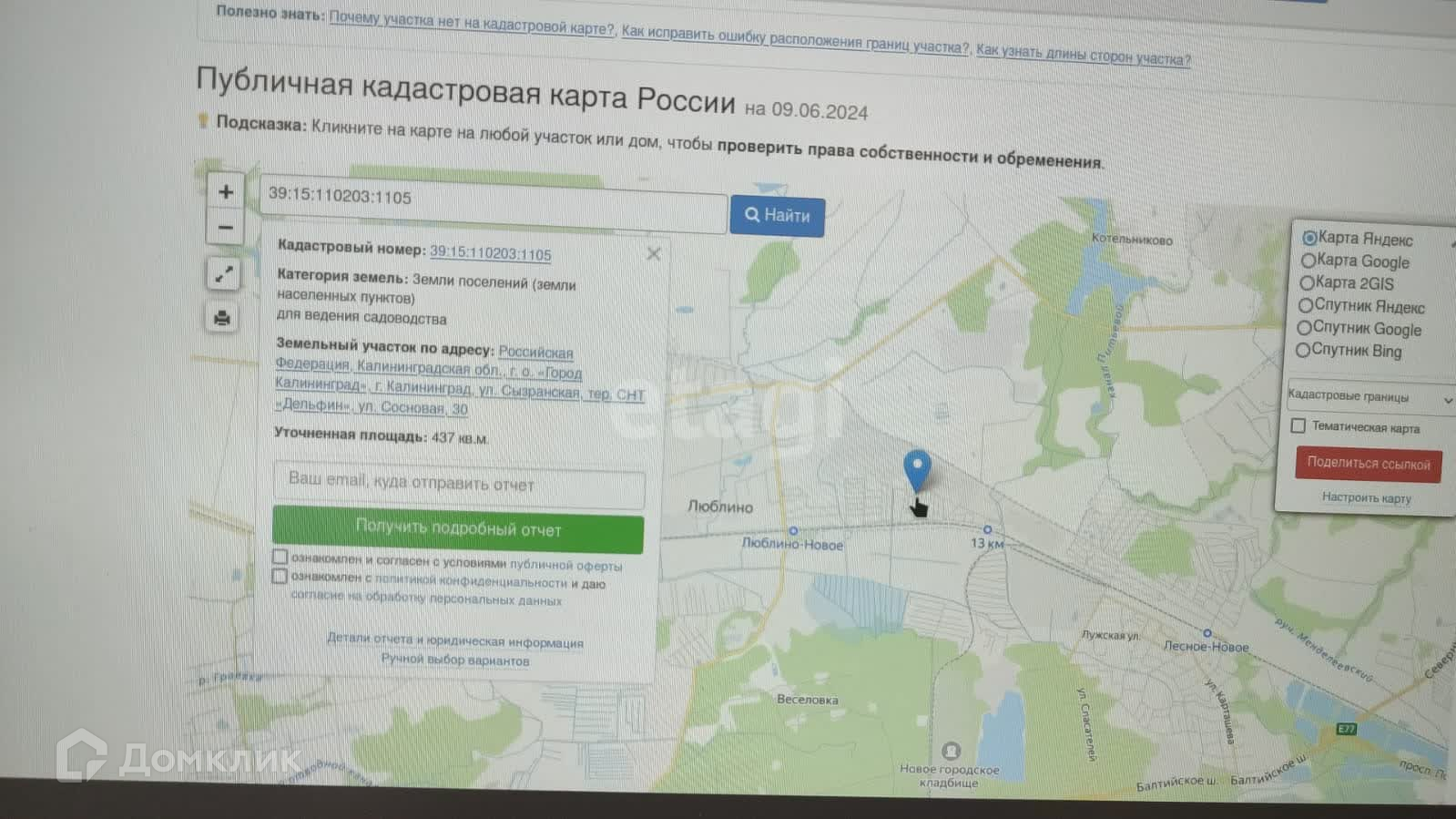Print the map using printer icon

click(221, 318)
